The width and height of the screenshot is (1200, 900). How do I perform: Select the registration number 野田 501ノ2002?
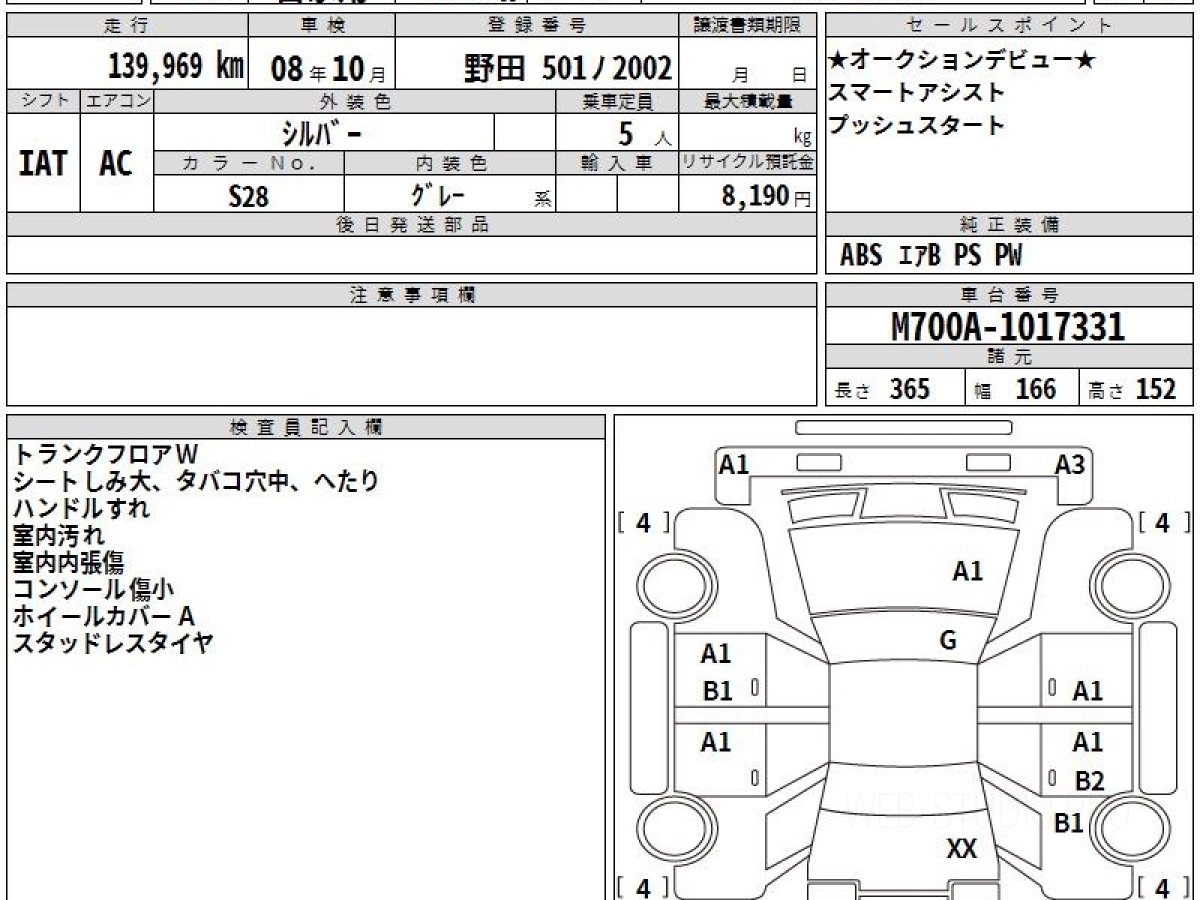click(x=567, y=68)
